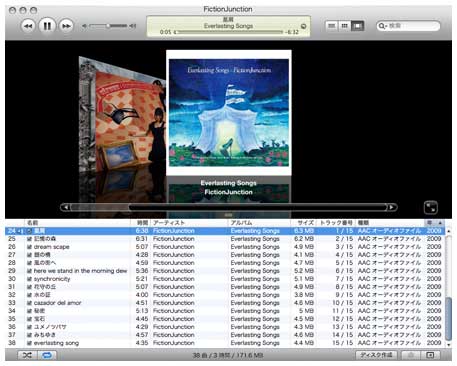
Task: Click the eject disc button
Action: (x=411, y=355)
